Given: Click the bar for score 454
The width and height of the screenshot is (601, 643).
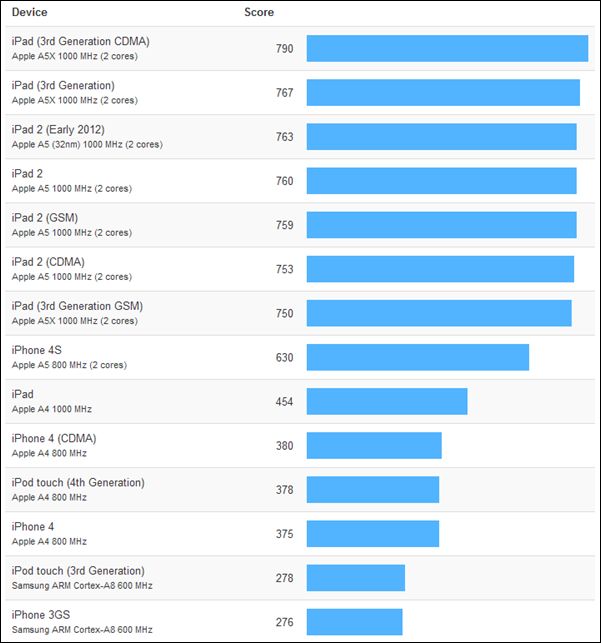Looking at the screenshot, I should click(x=387, y=401).
